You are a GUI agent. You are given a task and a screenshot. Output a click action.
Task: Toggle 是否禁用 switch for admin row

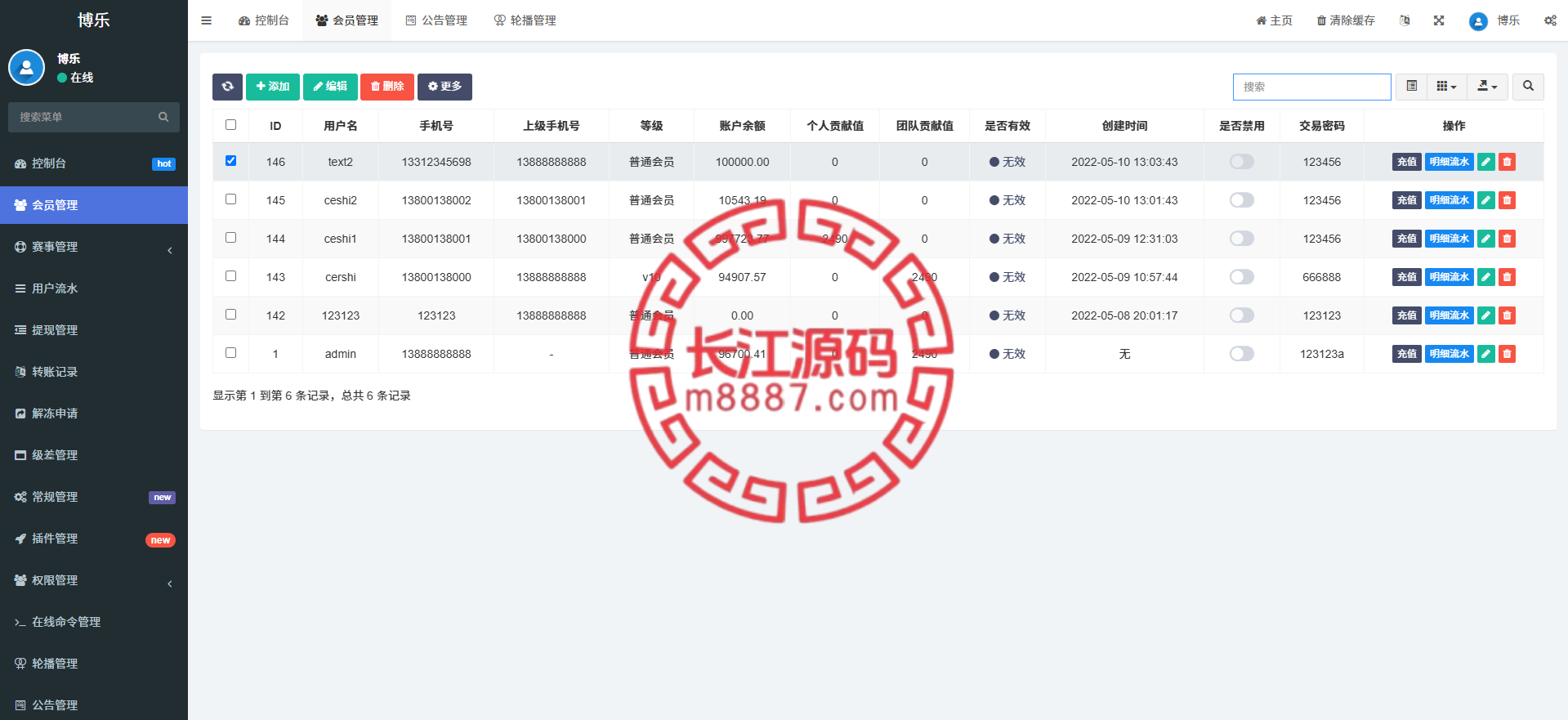1242,354
